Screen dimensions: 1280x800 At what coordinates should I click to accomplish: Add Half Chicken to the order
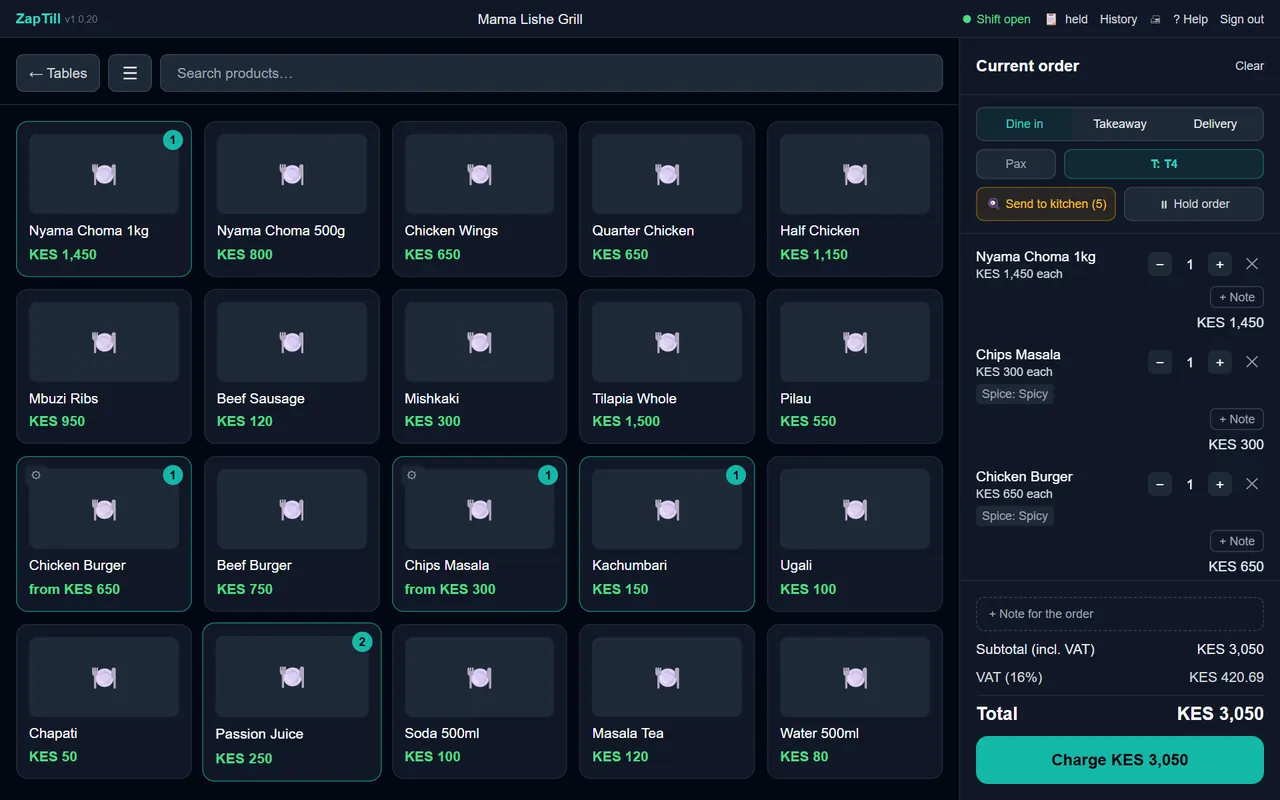tap(855, 199)
